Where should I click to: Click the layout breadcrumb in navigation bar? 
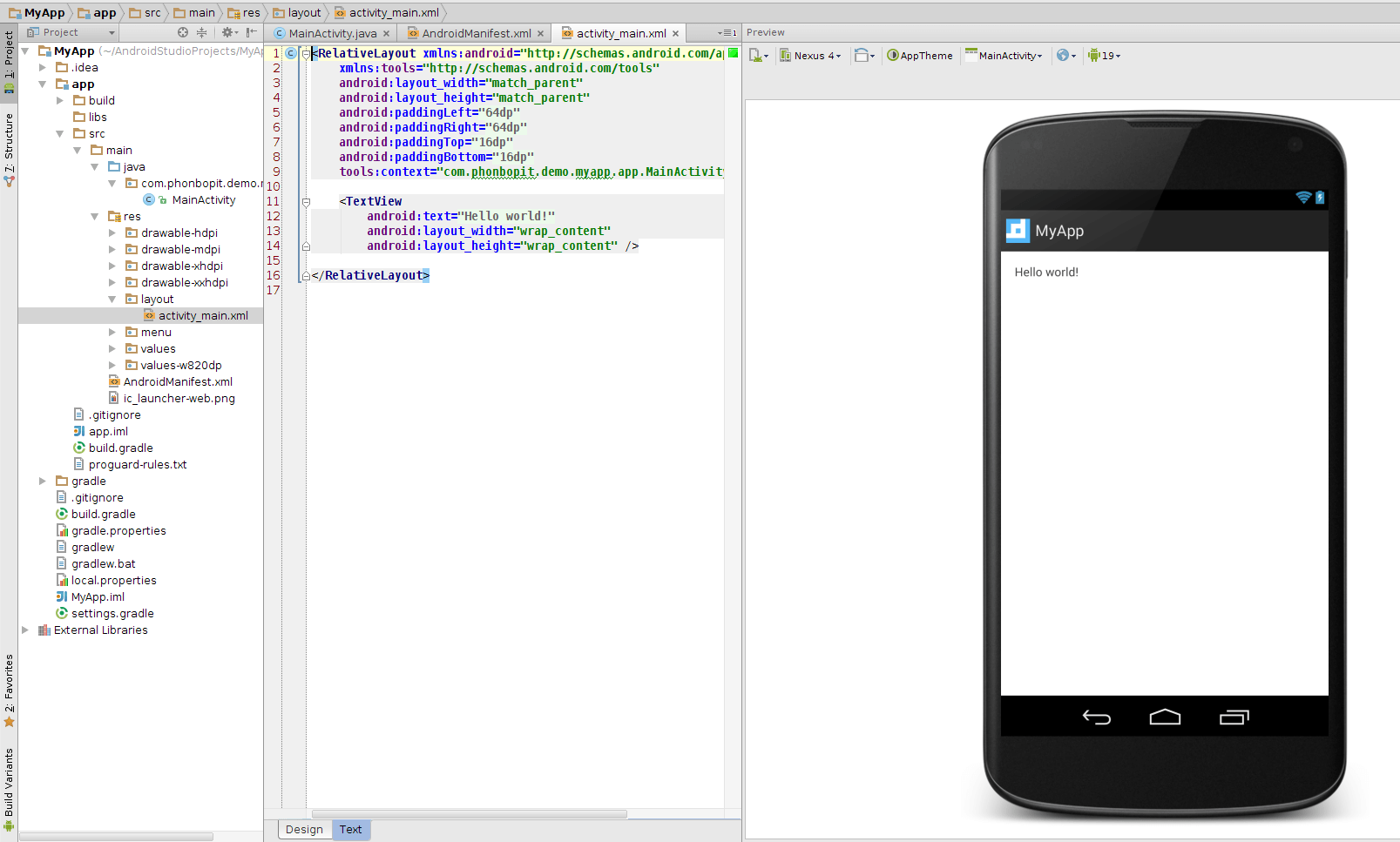[x=297, y=13]
